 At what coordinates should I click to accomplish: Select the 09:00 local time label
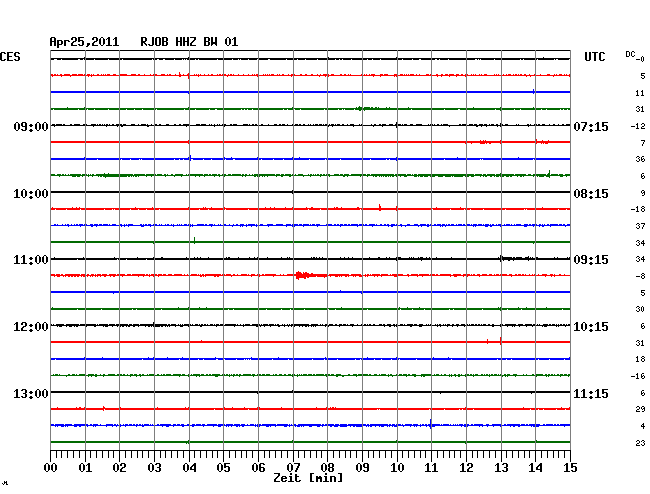31,126
